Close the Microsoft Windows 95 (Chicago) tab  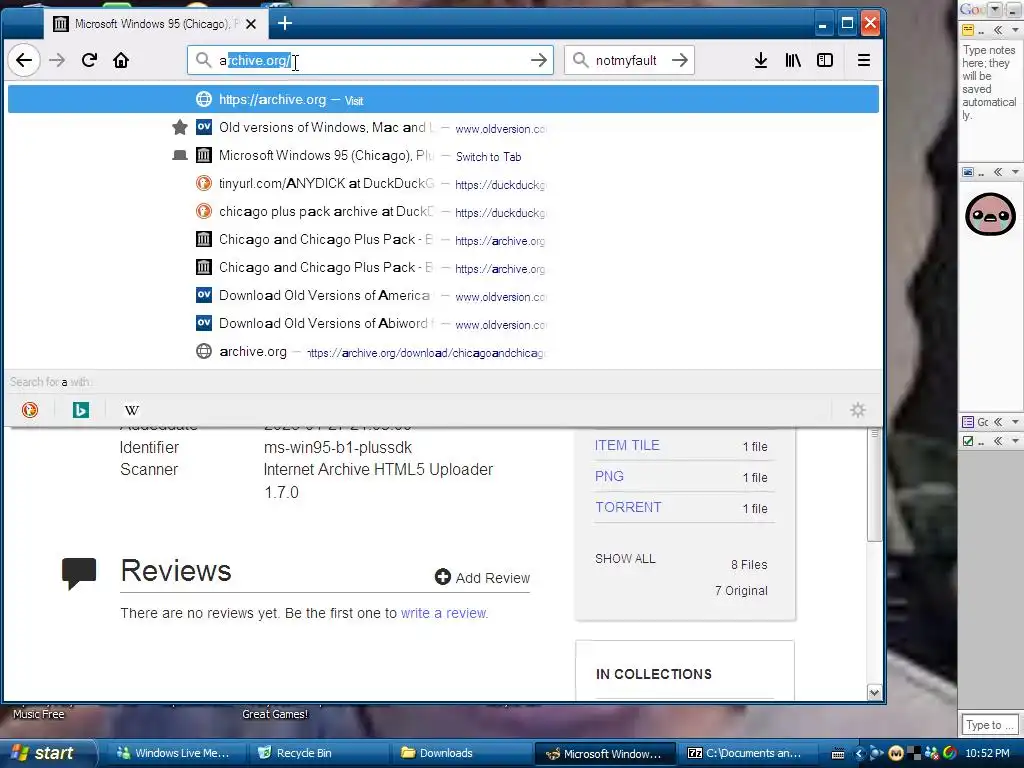[251, 24]
